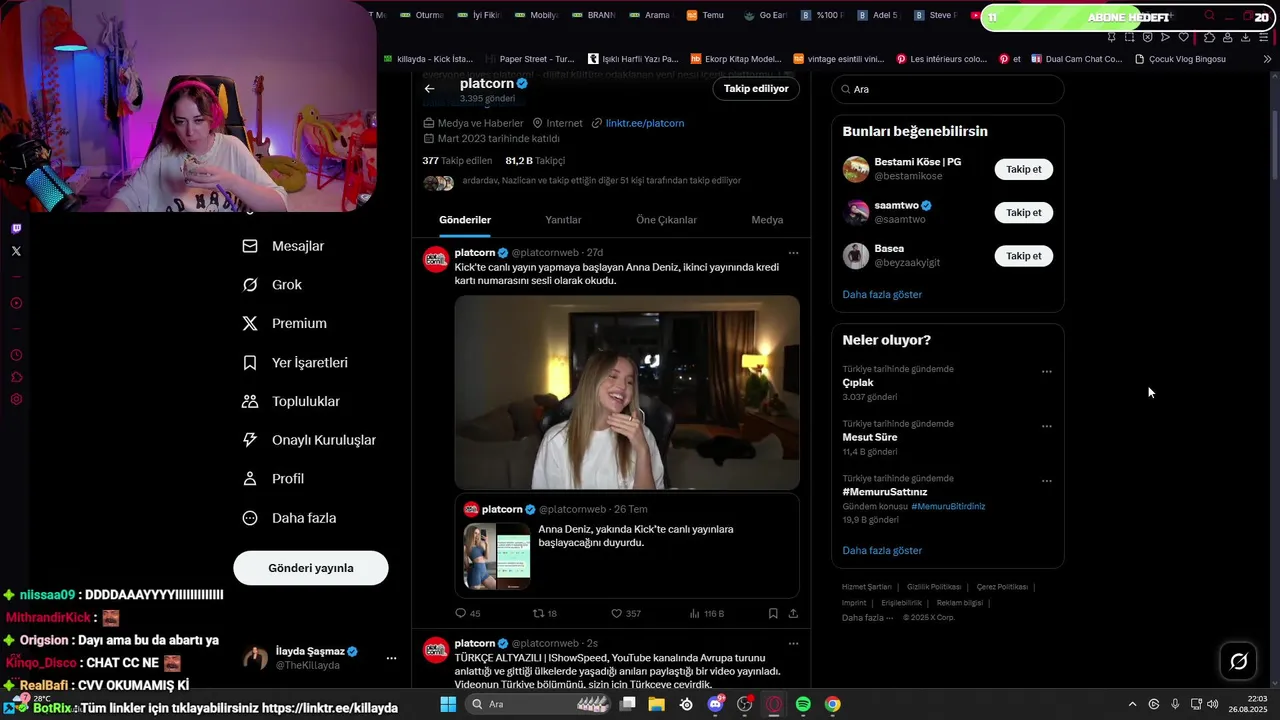Switch to Gönderiler tab
The height and width of the screenshot is (720, 1280).
click(x=465, y=220)
